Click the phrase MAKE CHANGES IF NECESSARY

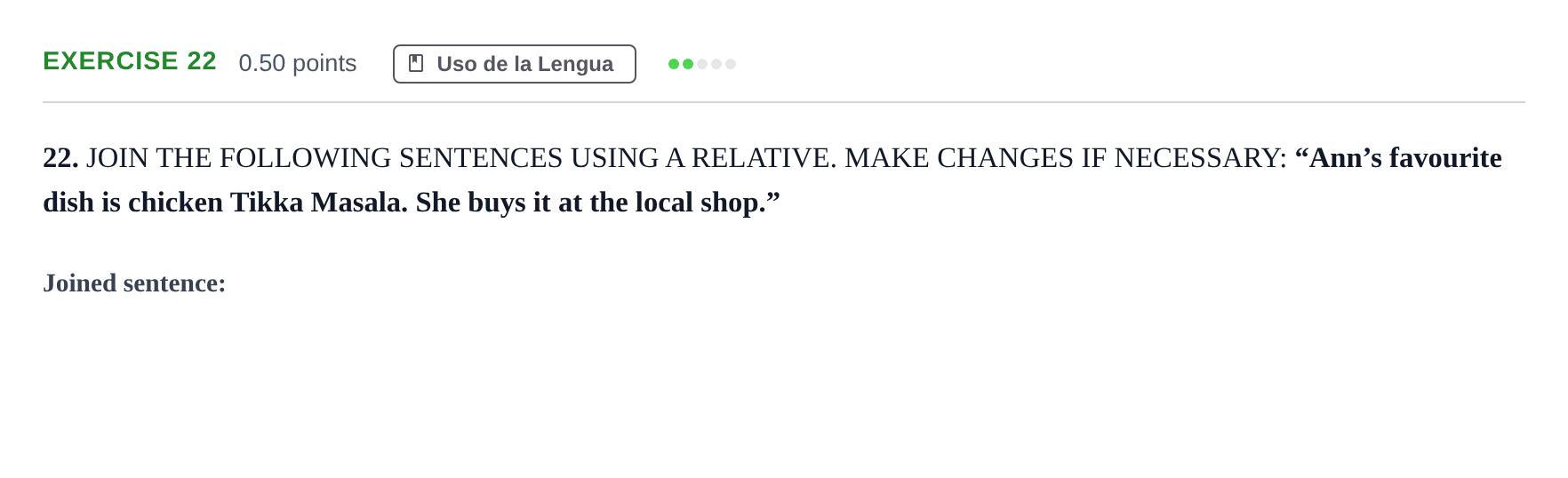1065,158
